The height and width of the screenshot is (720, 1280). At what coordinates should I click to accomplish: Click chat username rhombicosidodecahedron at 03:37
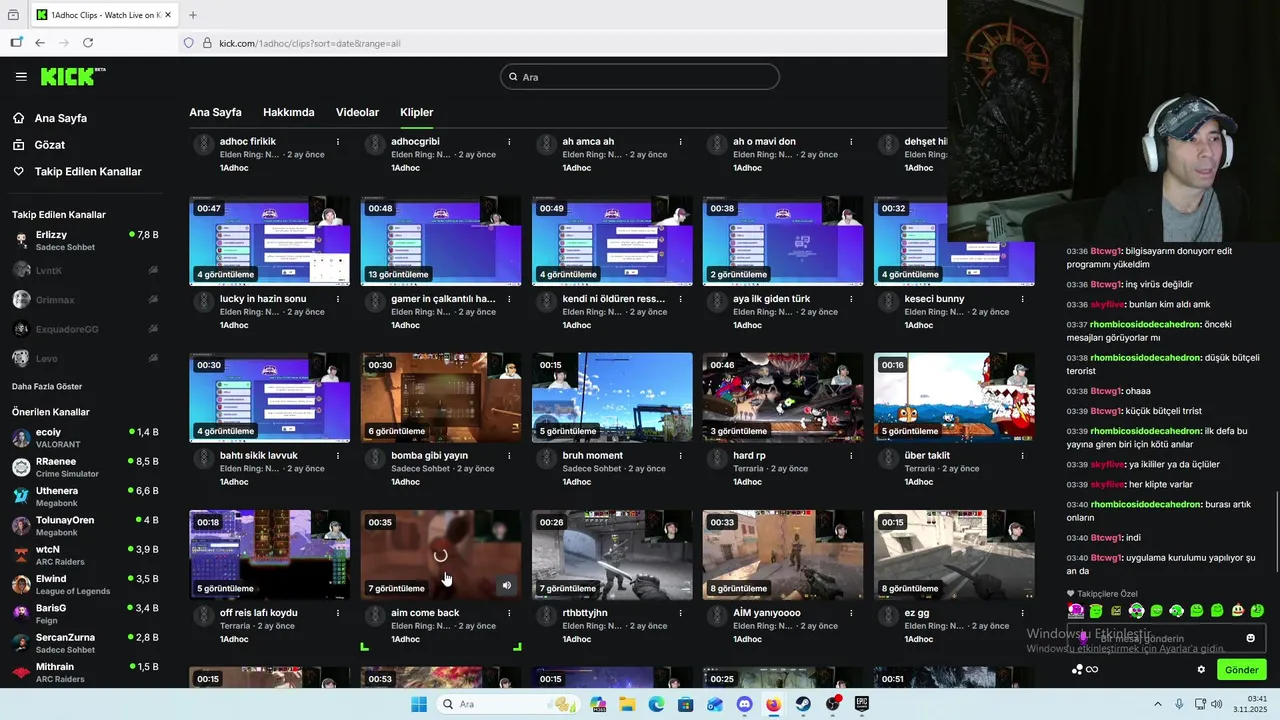[1145, 324]
